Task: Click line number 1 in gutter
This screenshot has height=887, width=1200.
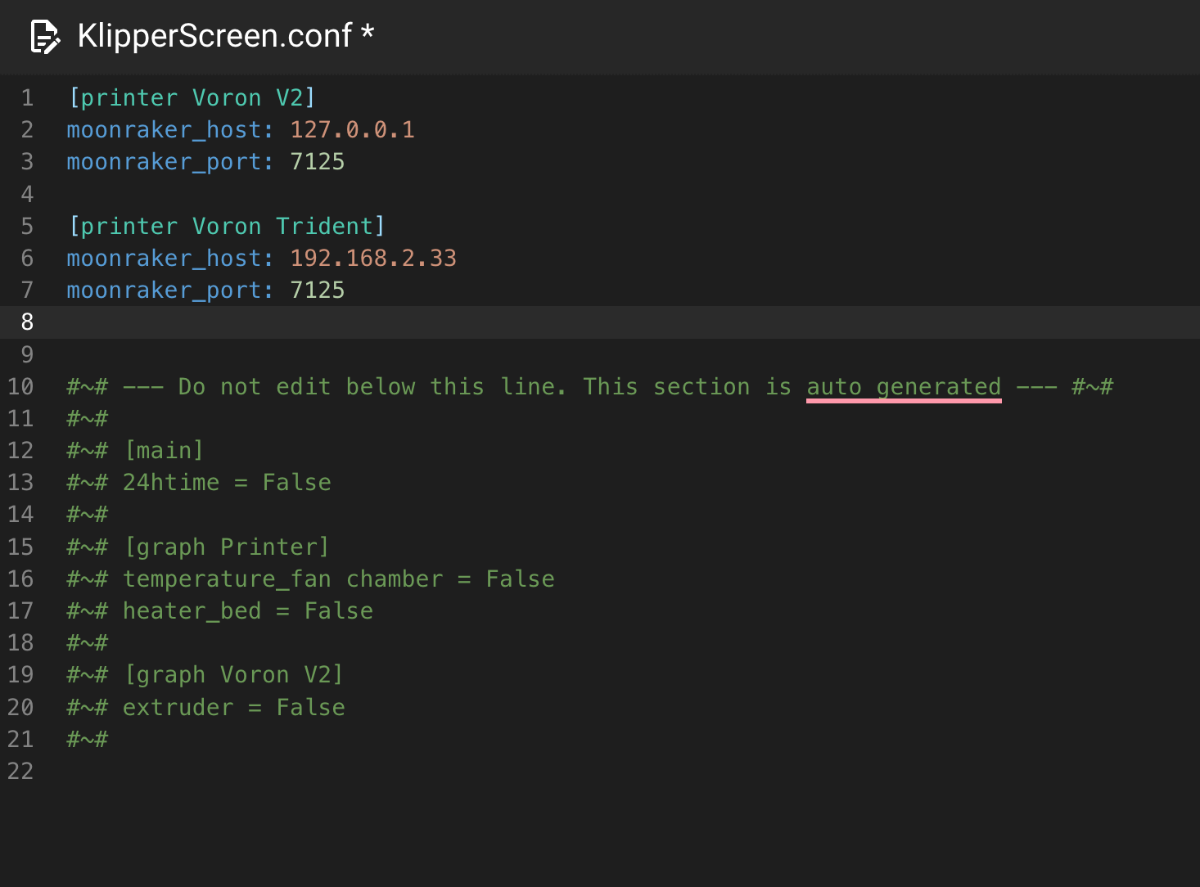Action: click(x=27, y=98)
